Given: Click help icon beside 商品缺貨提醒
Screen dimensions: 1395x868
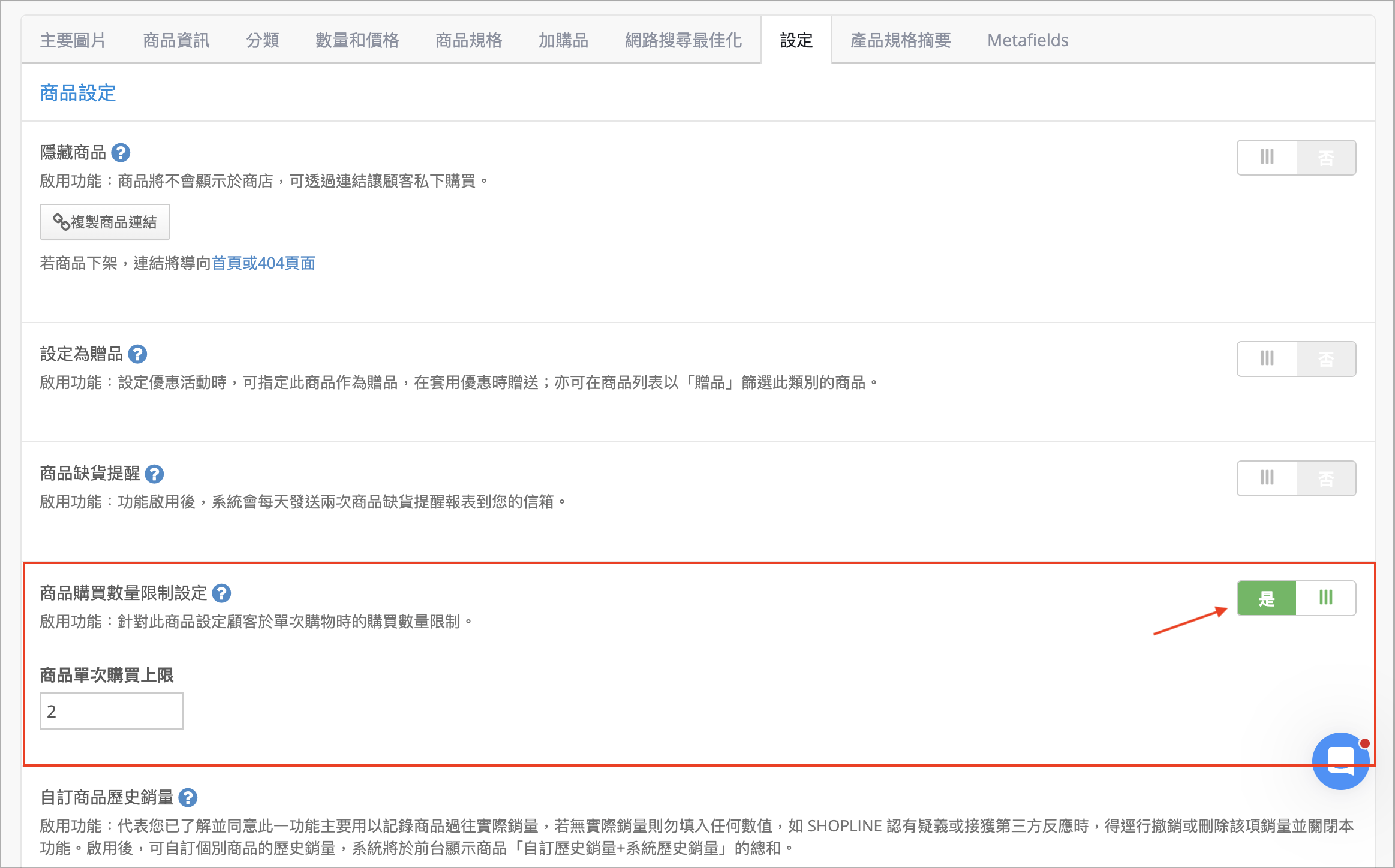Looking at the screenshot, I should click(x=154, y=474).
